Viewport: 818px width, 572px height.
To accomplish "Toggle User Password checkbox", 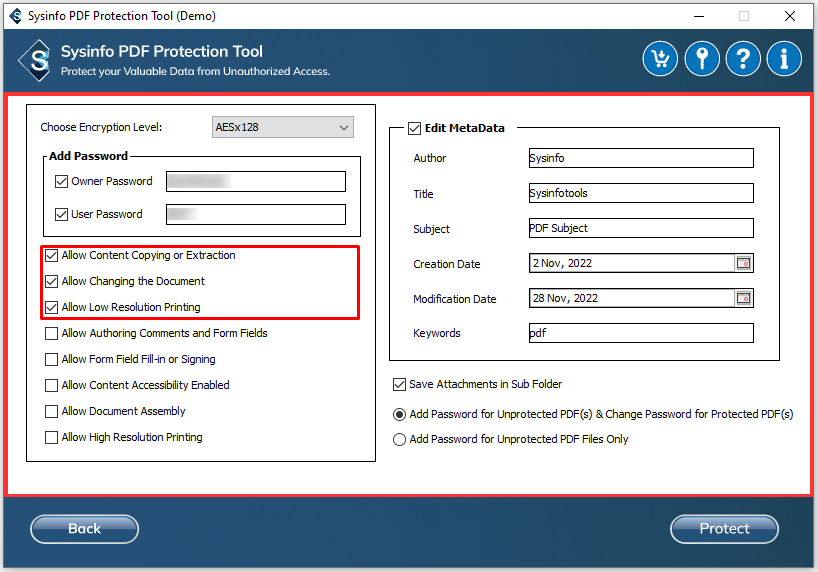I will pos(62,214).
